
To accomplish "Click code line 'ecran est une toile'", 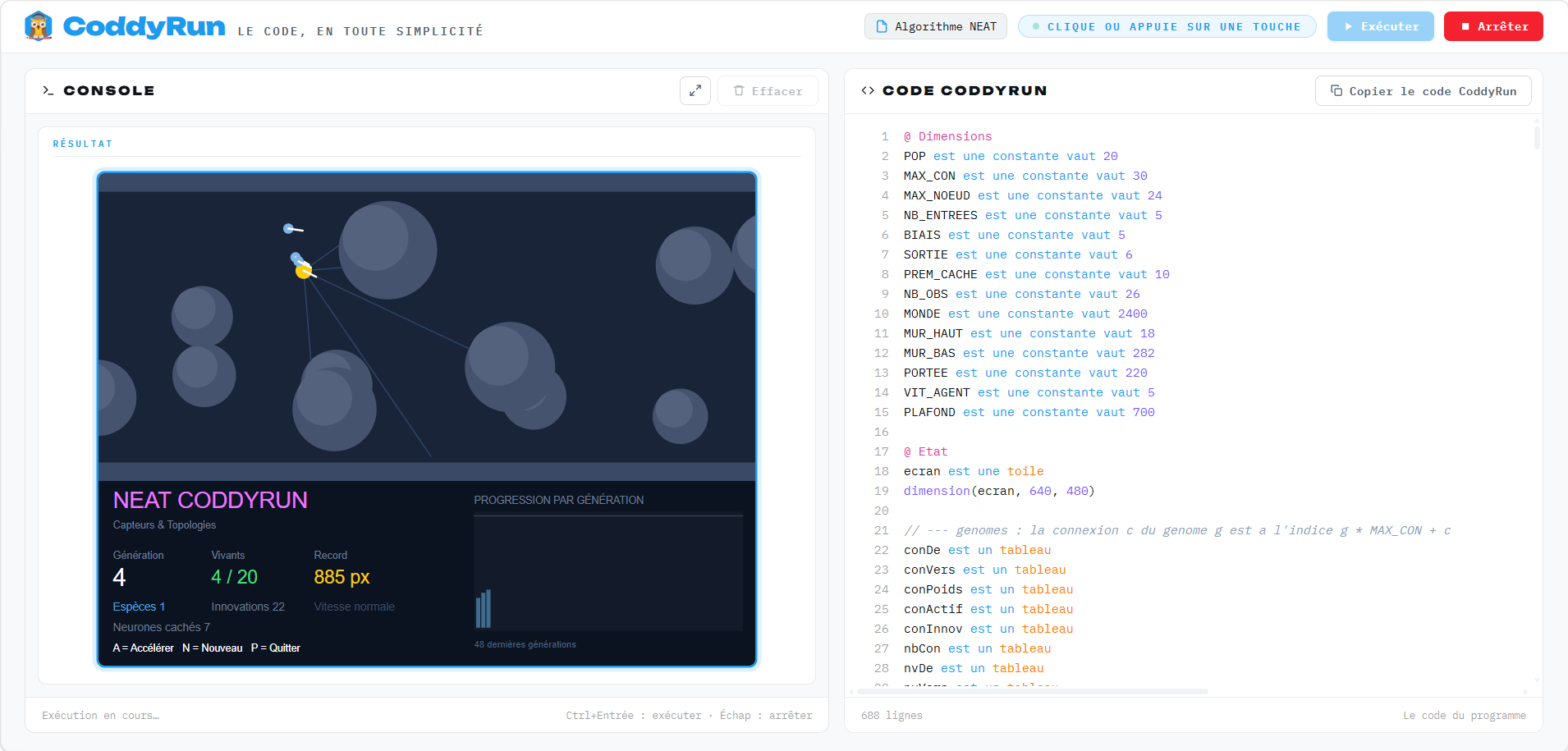I will tap(974, 471).
